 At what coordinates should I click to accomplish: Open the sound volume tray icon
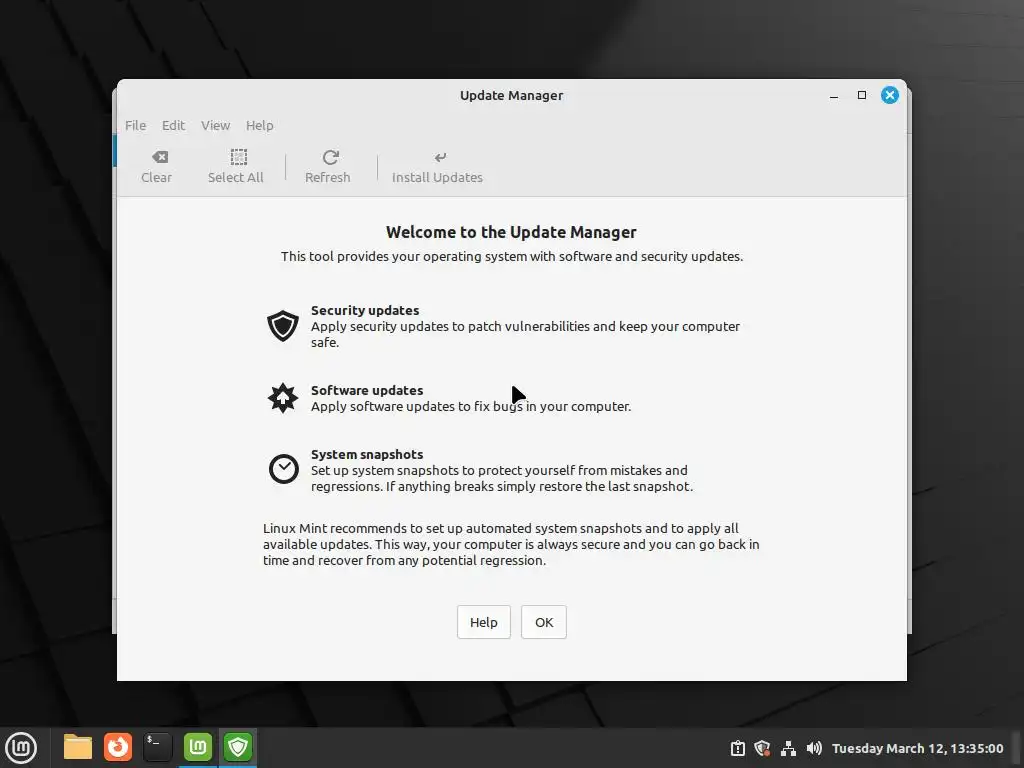point(814,748)
